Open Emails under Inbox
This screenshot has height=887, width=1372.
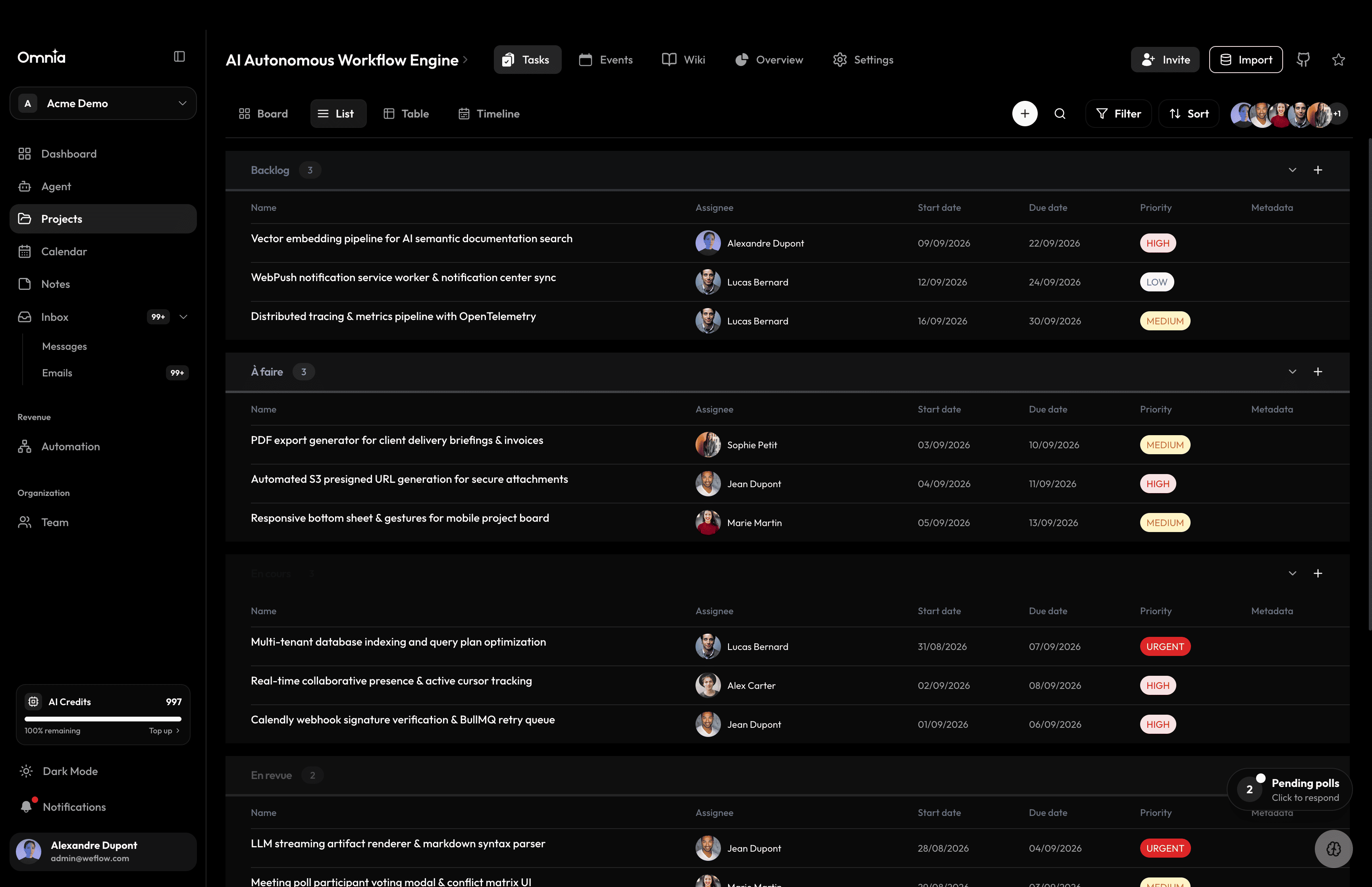57,373
